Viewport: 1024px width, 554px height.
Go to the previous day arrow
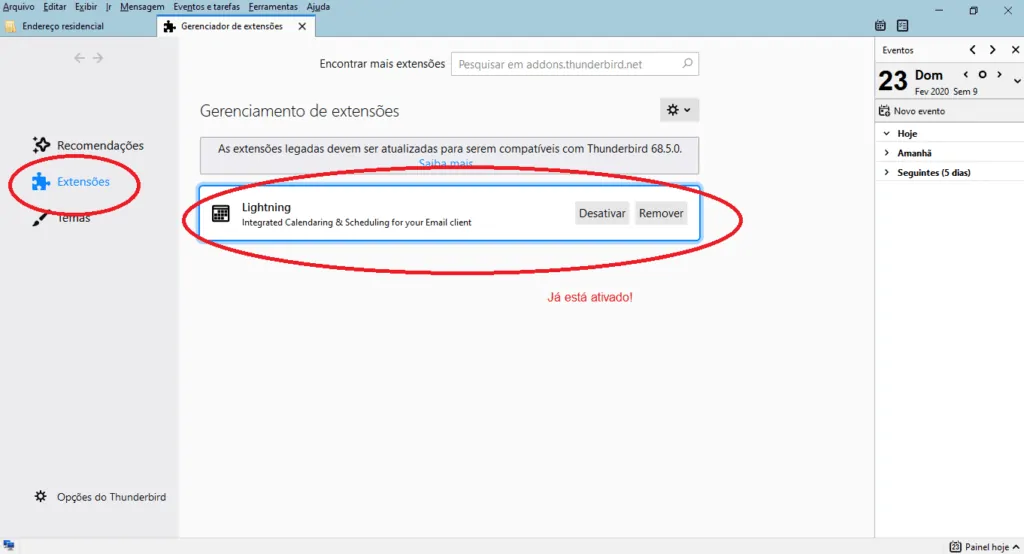966,74
